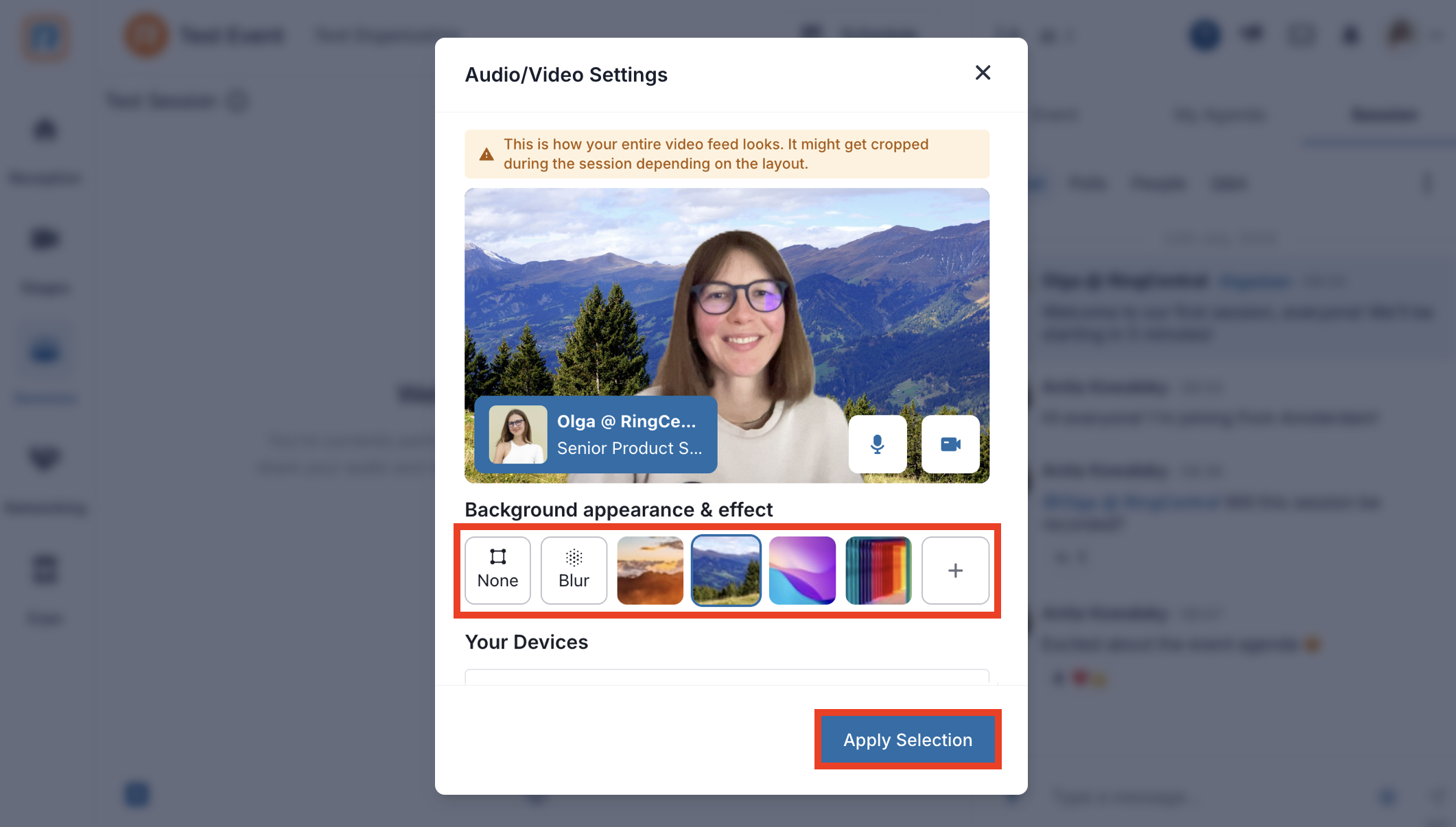Image resolution: width=1456 pixels, height=827 pixels.
Task: Click the video feed cropping warning text
Action: (716, 154)
